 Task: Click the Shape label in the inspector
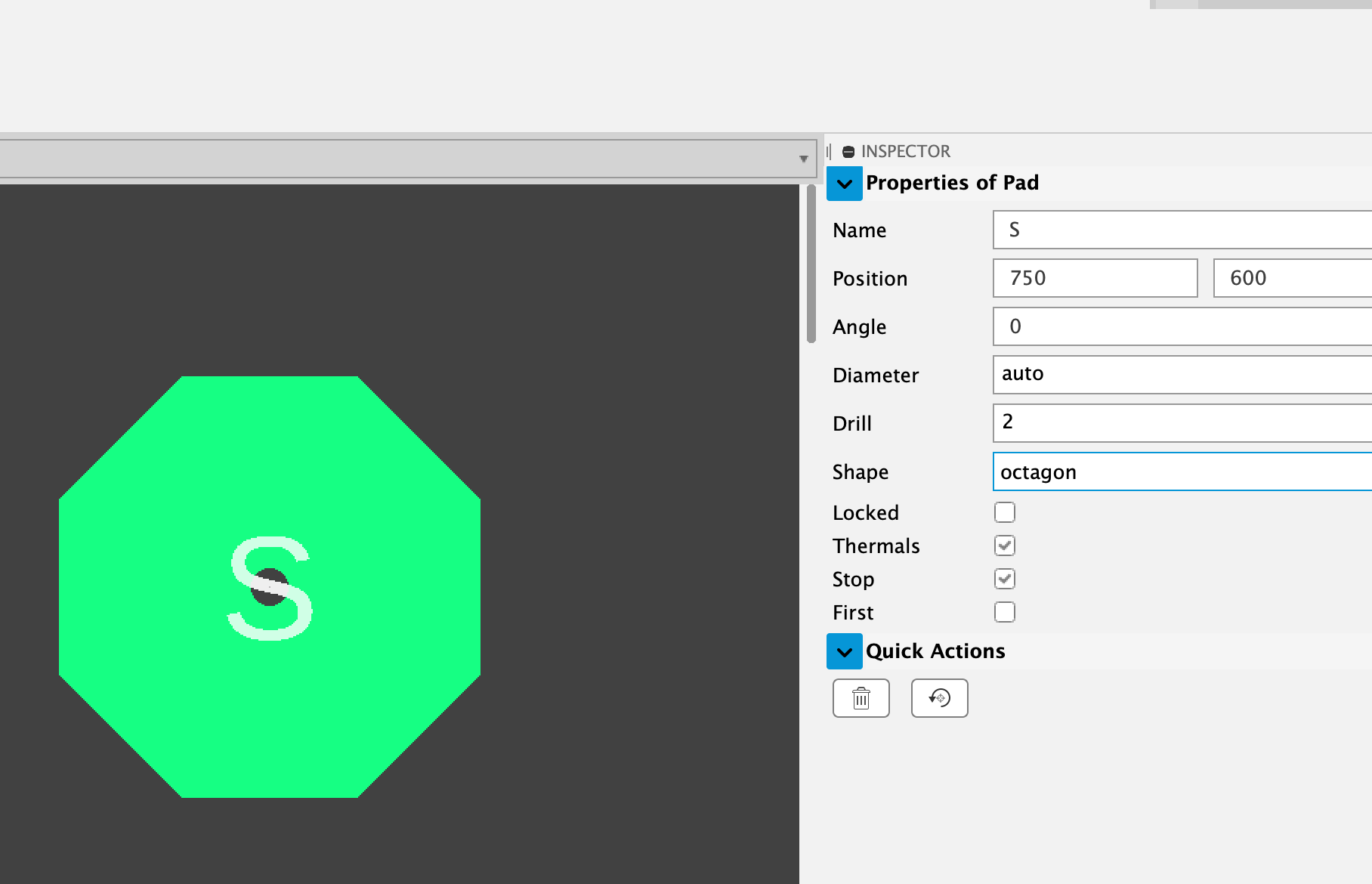[860, 471]
